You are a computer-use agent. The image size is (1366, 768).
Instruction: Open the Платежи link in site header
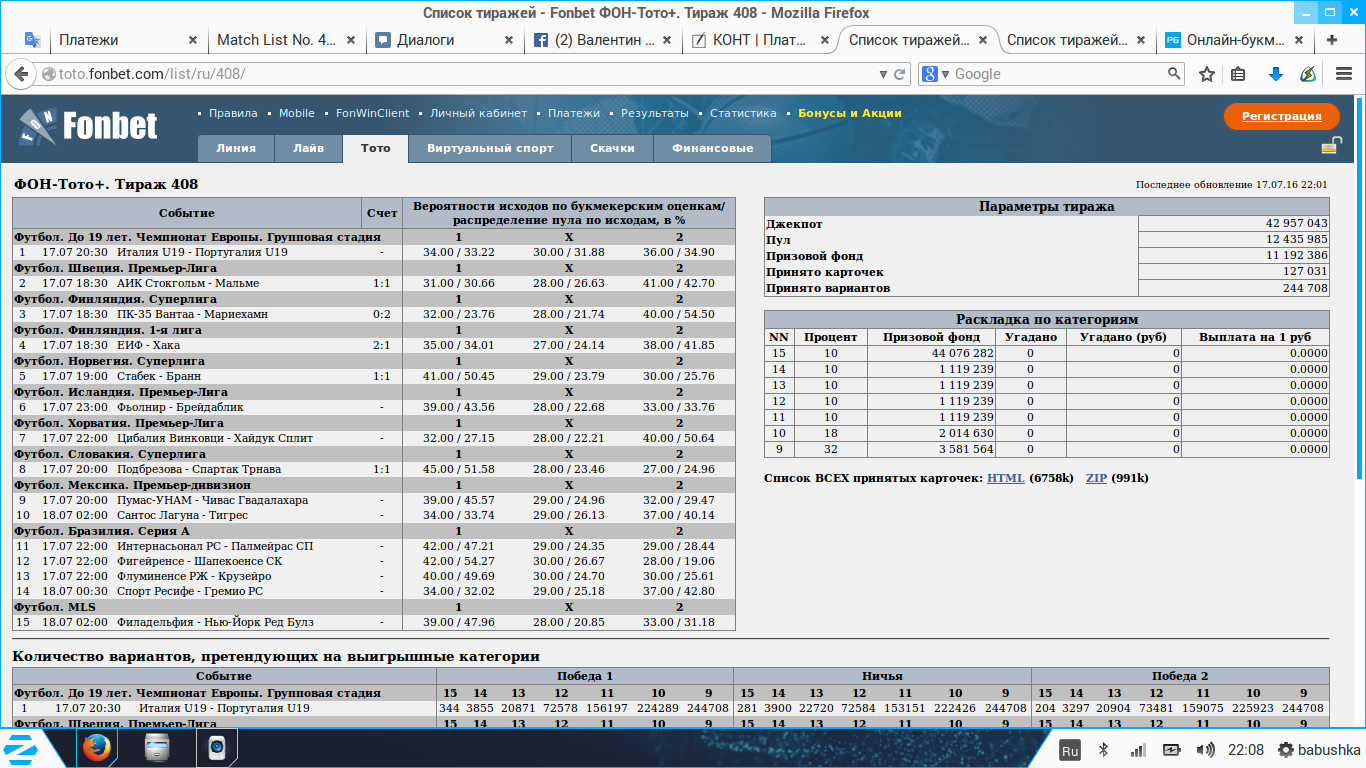click(x=574, y=113)
